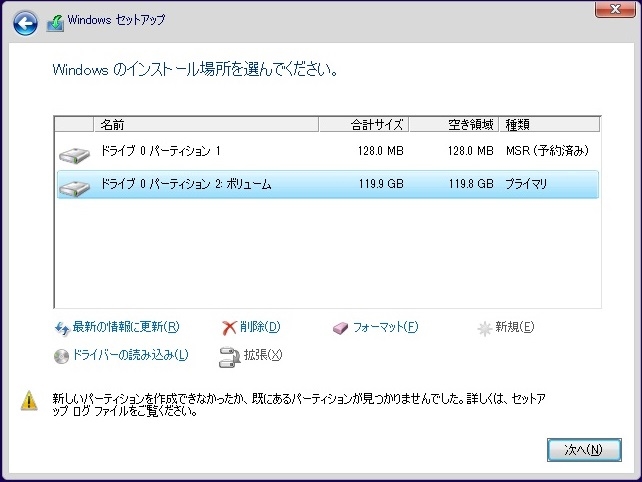642x482 pixels.
Task: Choose フォーマット(F) to format partition
Action: (x=385, y=327)
